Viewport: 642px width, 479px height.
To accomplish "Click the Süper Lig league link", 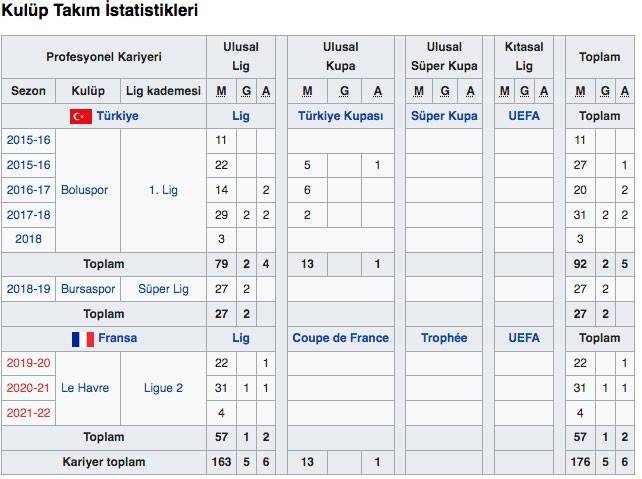I will point(162,288).
